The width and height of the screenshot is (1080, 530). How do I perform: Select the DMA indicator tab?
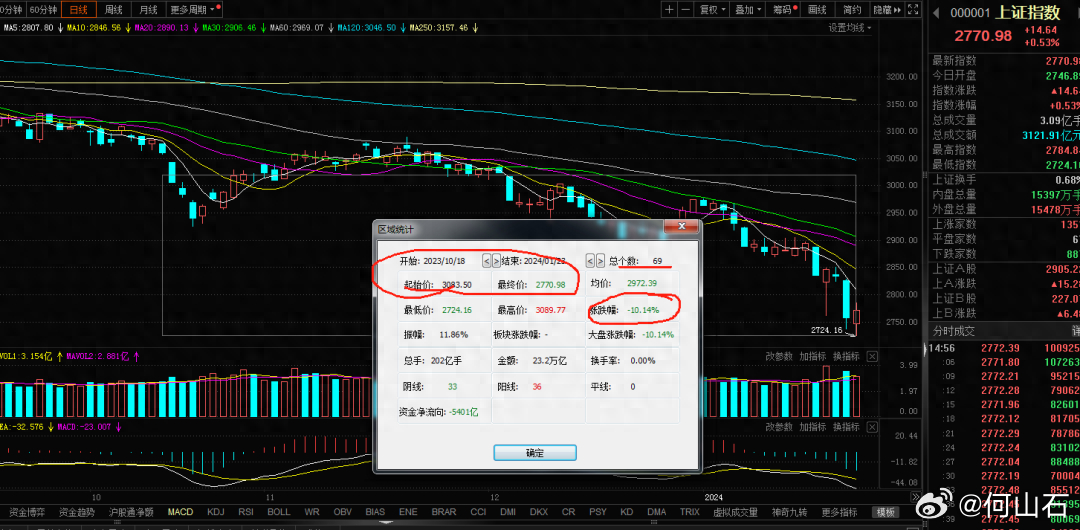tap(656, 512)
